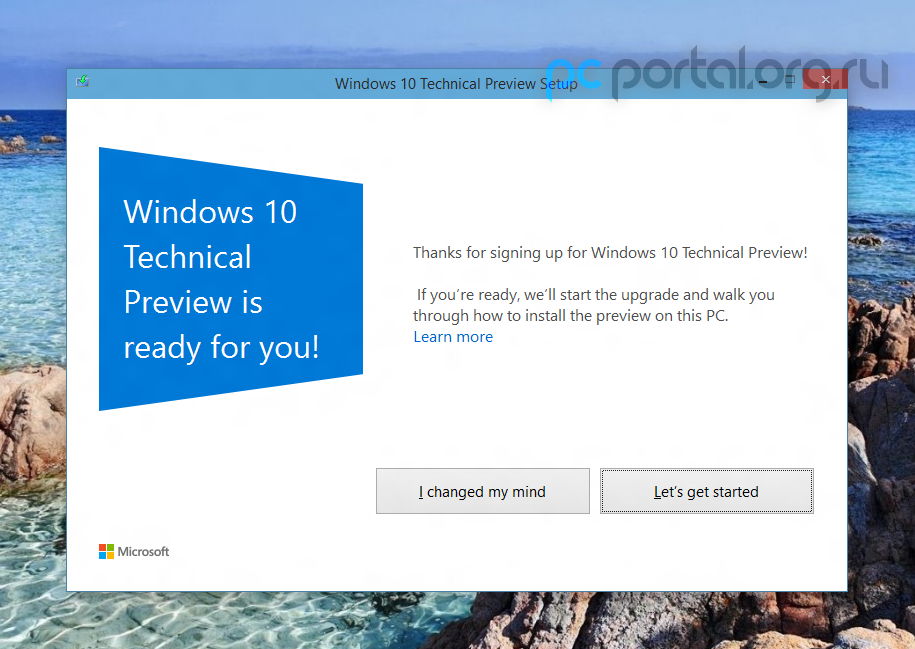Image resolution: width=915 pixels, height=649 pixels.
Task: Open the Learn more link
Action: coord(453,337)
